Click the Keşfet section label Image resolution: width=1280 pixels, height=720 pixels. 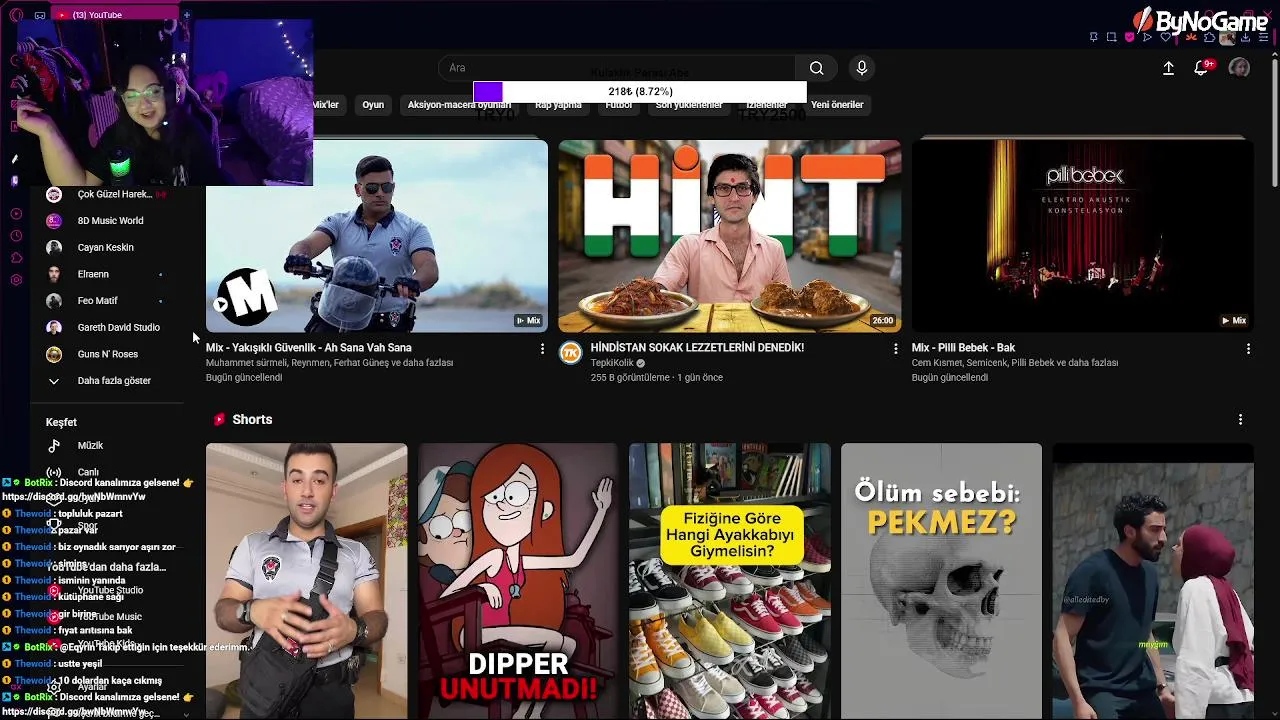point(61,422)
